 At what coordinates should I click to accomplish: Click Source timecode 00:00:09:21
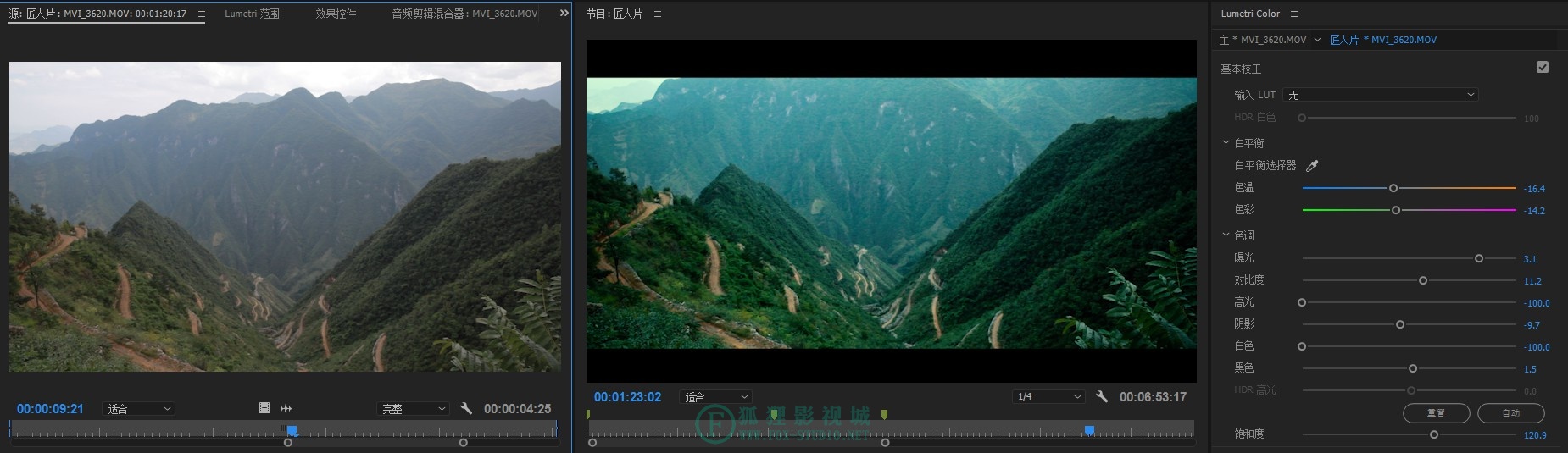(x=50, y=409)
